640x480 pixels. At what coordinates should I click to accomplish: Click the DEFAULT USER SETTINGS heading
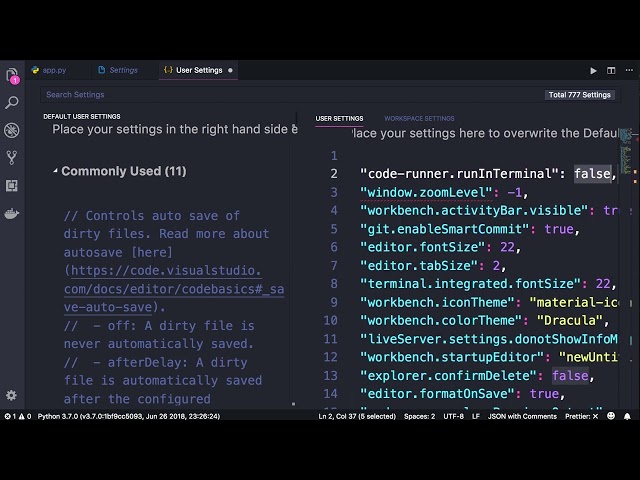(x=82, y=117)
